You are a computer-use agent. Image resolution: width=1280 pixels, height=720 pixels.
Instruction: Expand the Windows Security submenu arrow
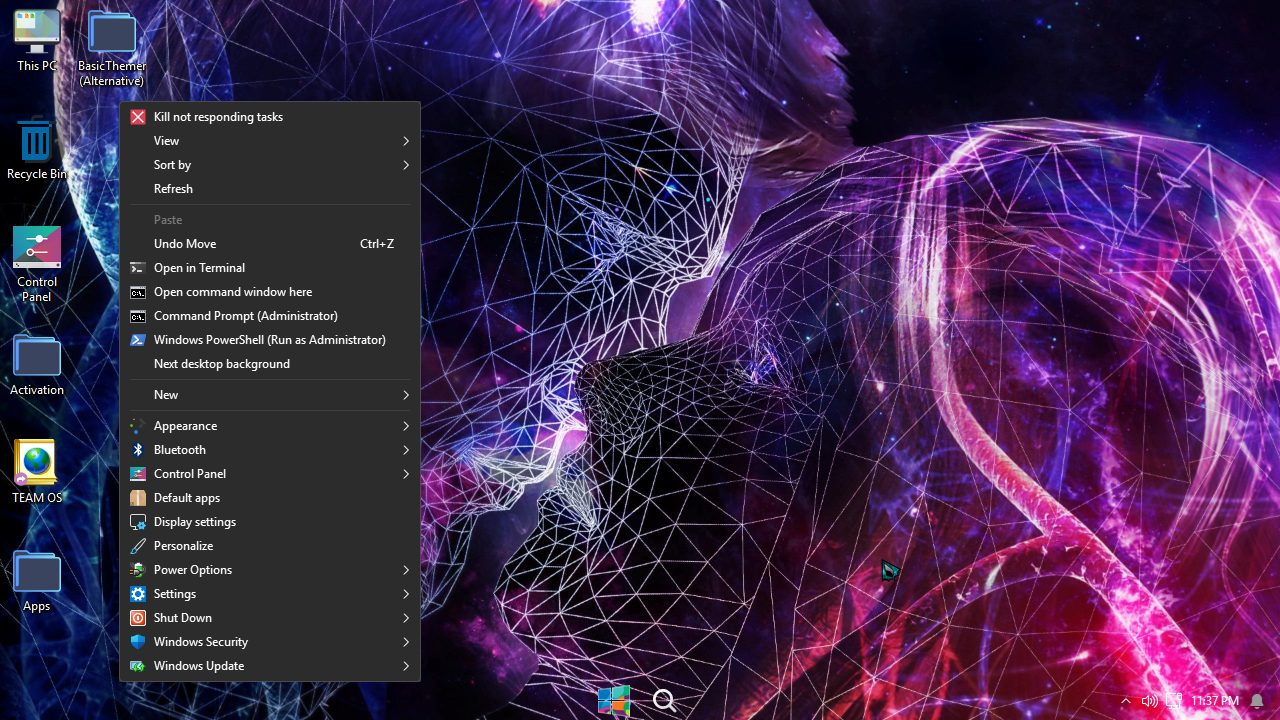[406, 642]
